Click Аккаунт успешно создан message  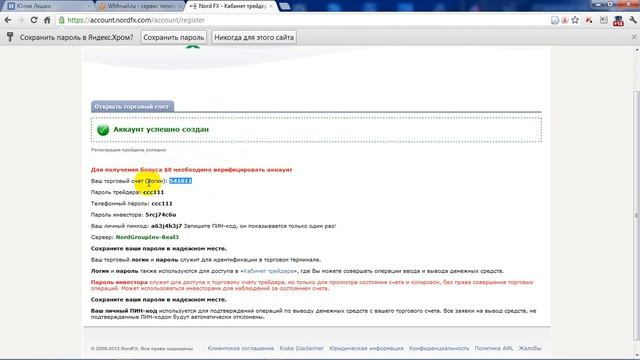pyautogui.click(x=161, y=129)
